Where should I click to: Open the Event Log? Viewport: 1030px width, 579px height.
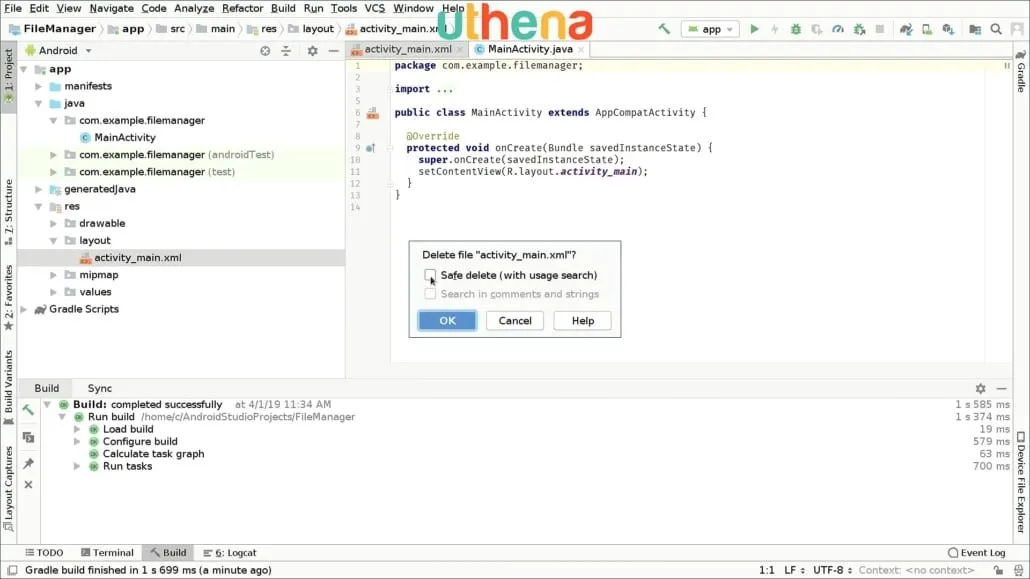click(977, 553)
